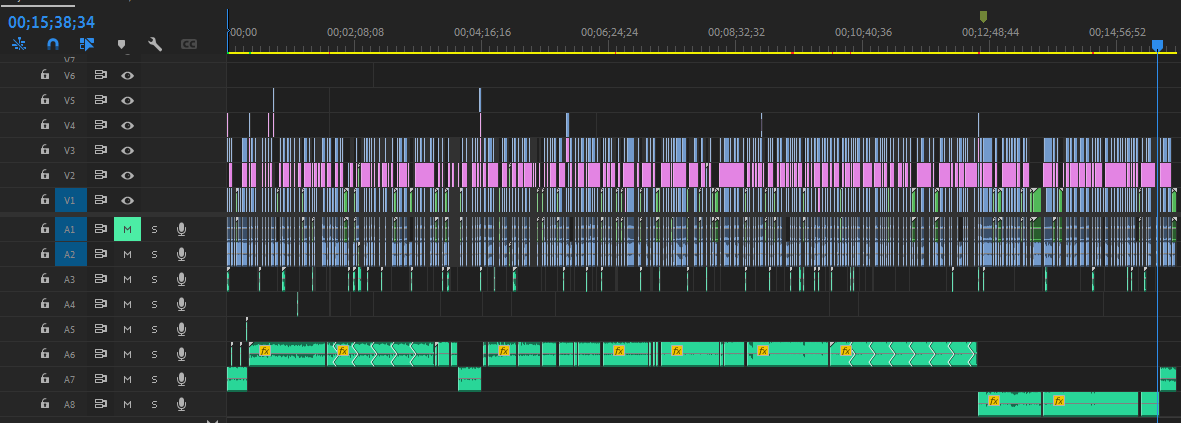Target track V3 label

pos(70,150)
